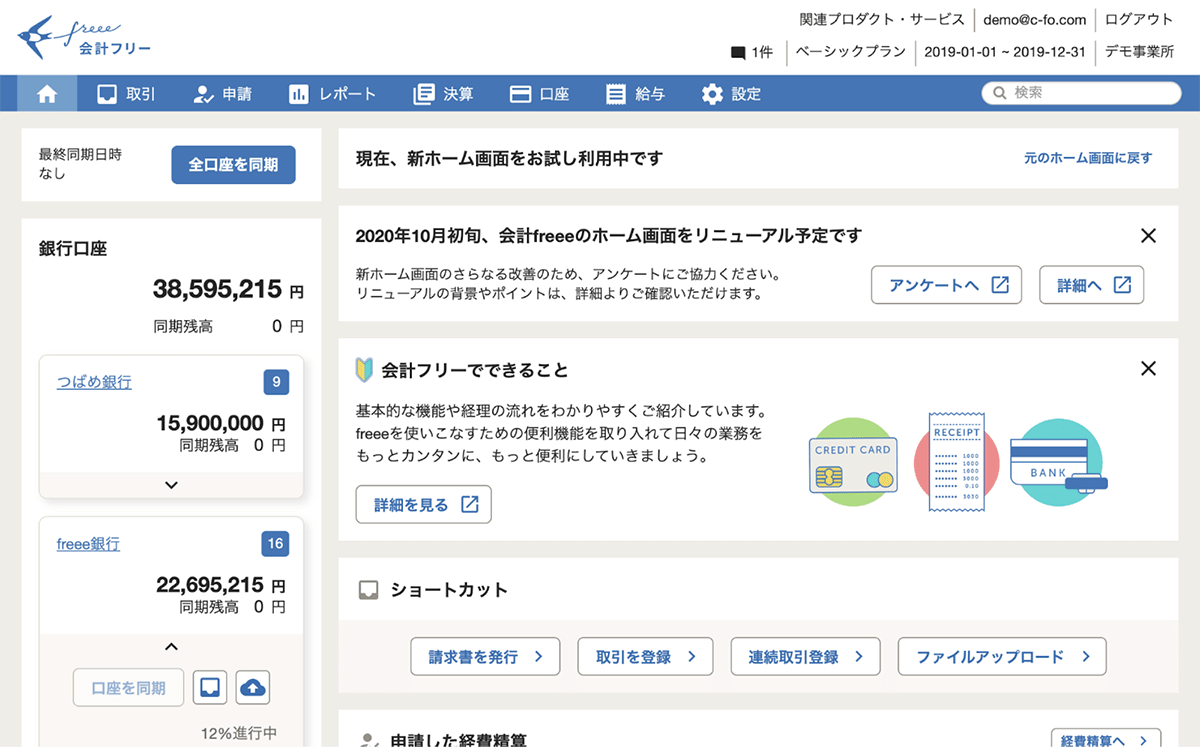Close the 会計フリーでできること panel
The width and height of the screenshot is (1200, 747).
click(1148, 368)
